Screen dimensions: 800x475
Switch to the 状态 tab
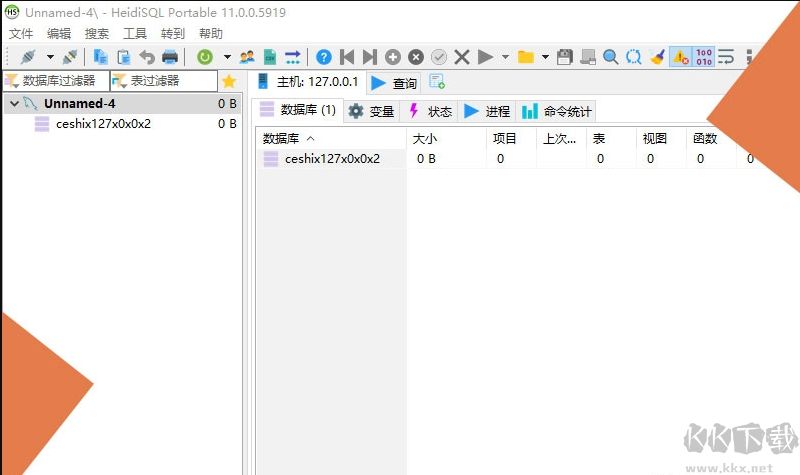pos(430,111)
